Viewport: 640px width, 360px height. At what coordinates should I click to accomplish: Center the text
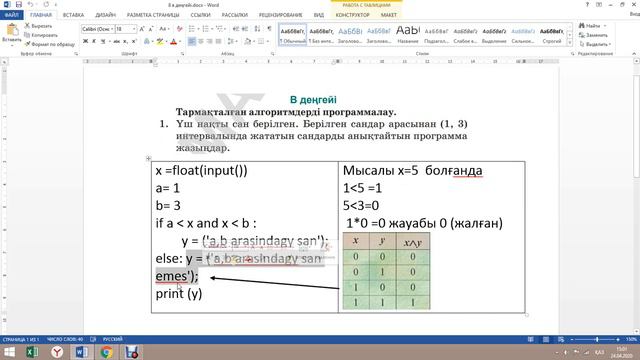pyautogui.click(x=201, y=41)
